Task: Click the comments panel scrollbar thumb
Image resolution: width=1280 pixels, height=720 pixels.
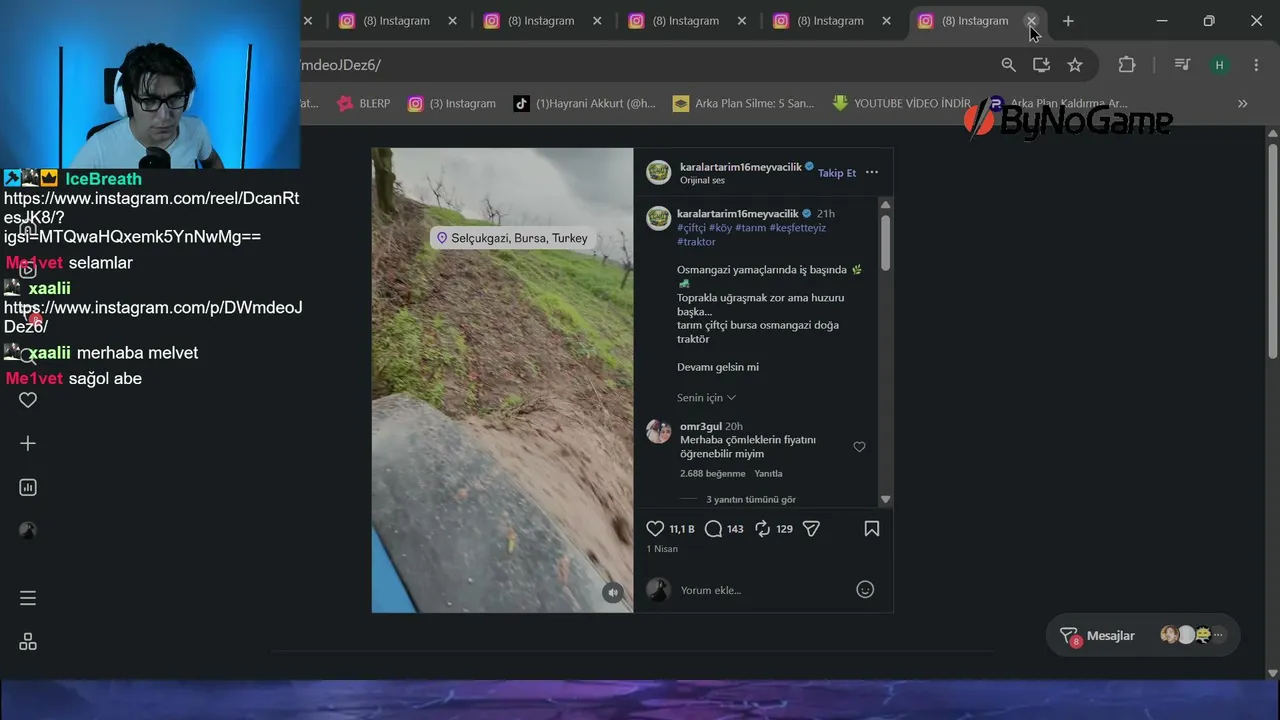Action: point(885,241)
